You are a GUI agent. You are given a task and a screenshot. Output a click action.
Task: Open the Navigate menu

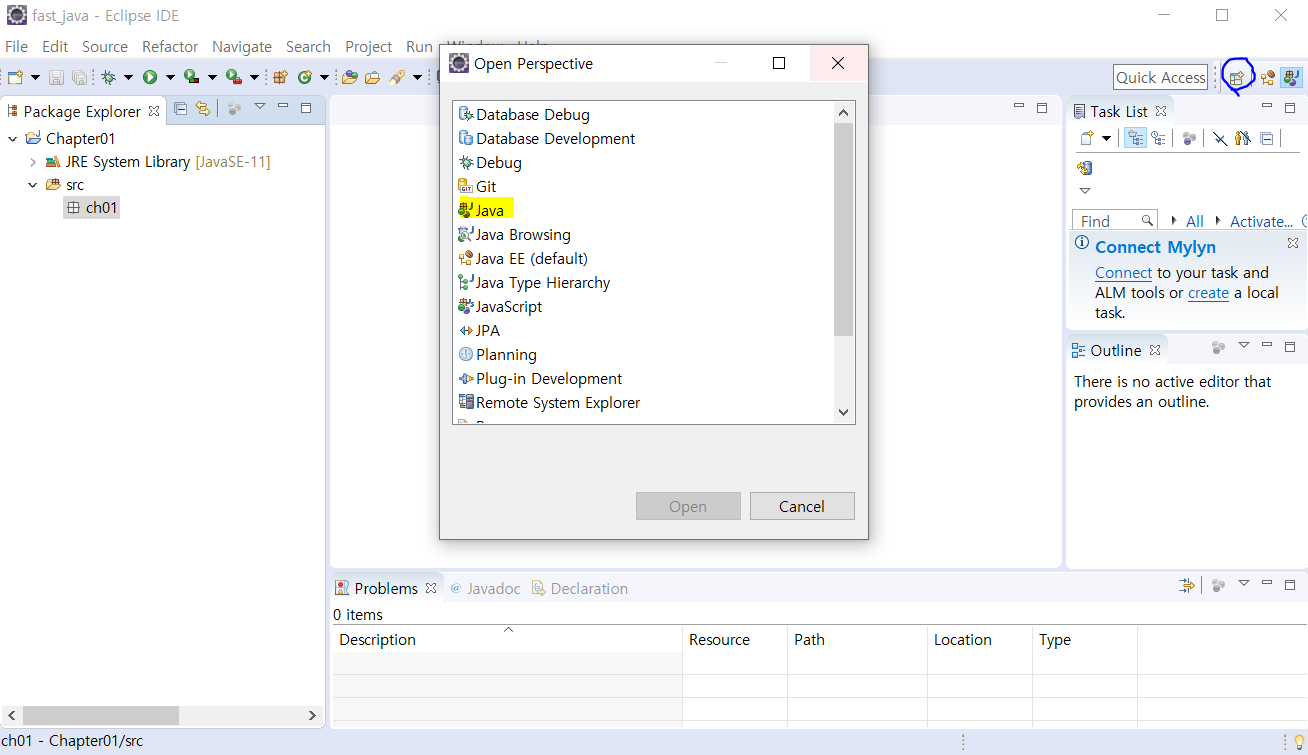[x=242, y=46]
